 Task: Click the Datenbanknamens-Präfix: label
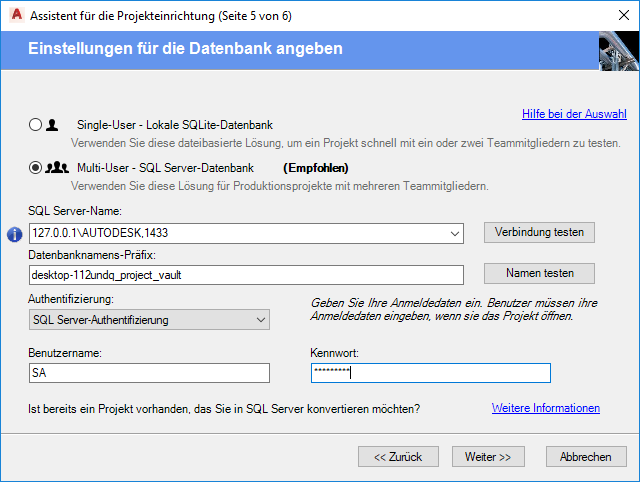[92, 255]
